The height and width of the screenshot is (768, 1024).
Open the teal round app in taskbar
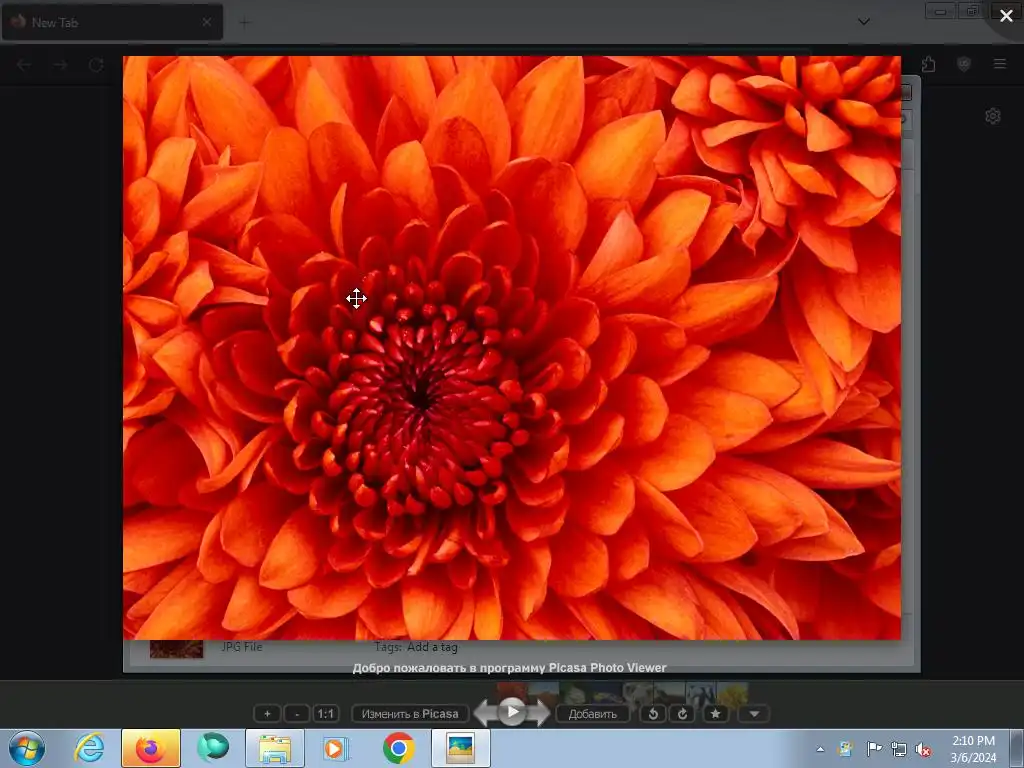pyautogui.click(x=213, y=748)
